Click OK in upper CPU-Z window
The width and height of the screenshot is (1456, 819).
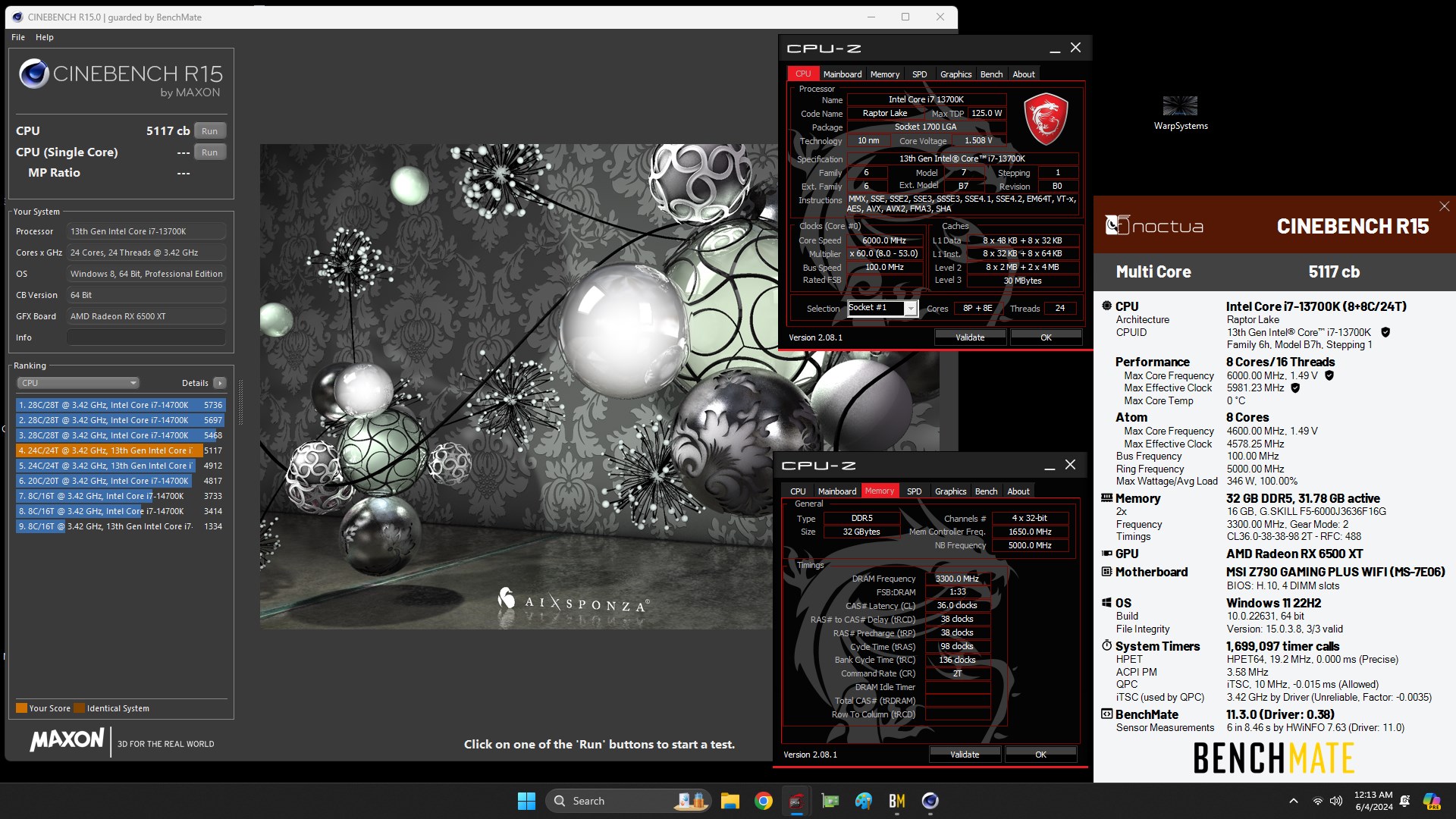1046,337
